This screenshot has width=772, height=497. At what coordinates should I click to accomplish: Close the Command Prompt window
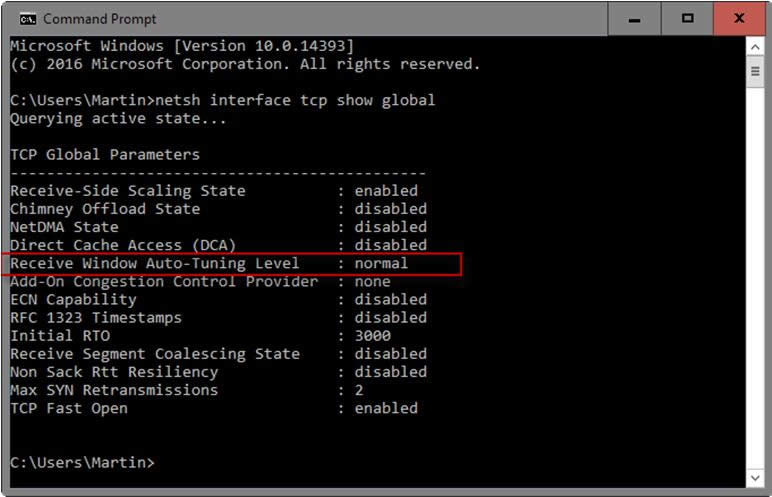(740, 19)
